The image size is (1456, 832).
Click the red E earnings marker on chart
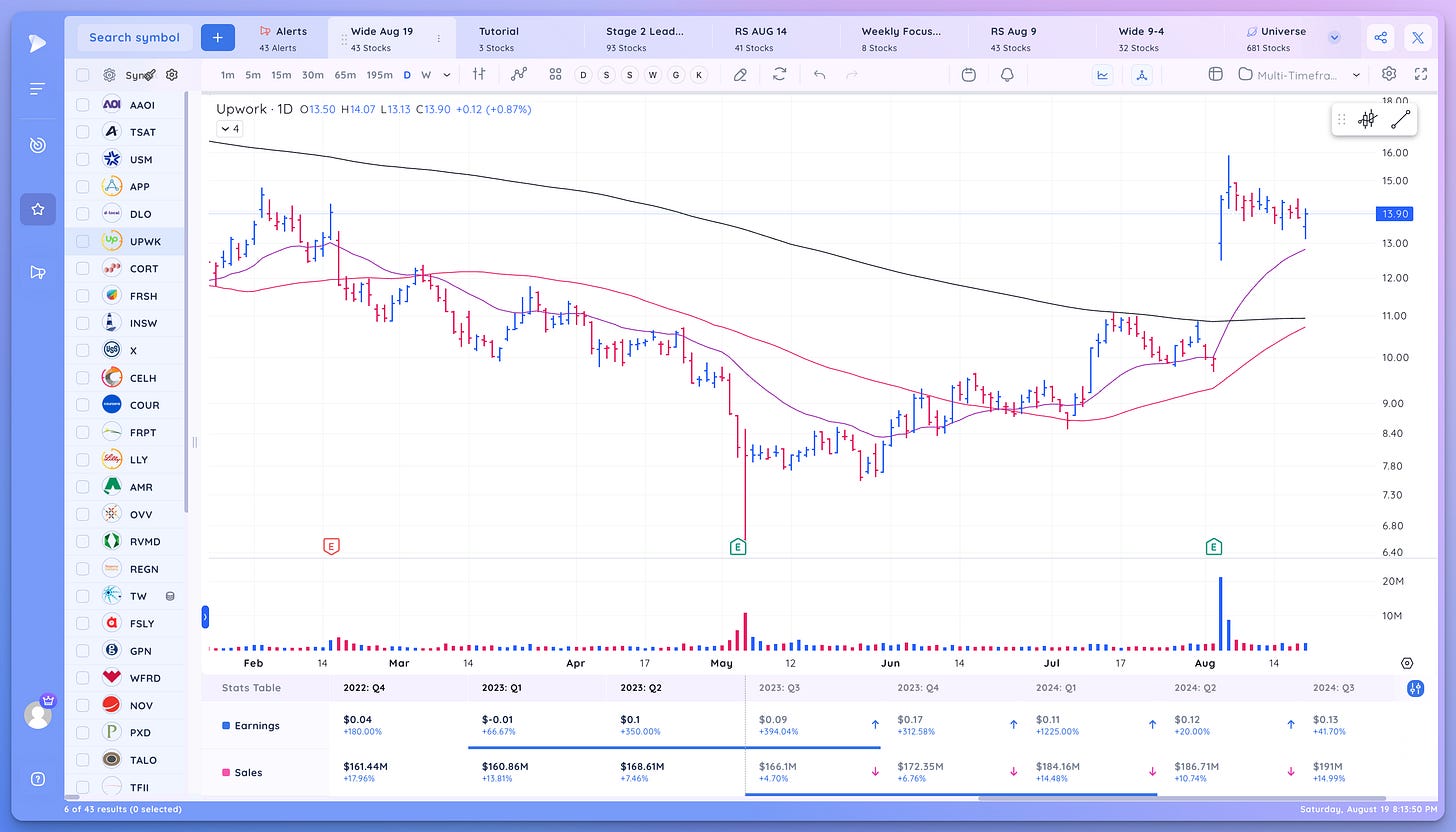point(332,546)
